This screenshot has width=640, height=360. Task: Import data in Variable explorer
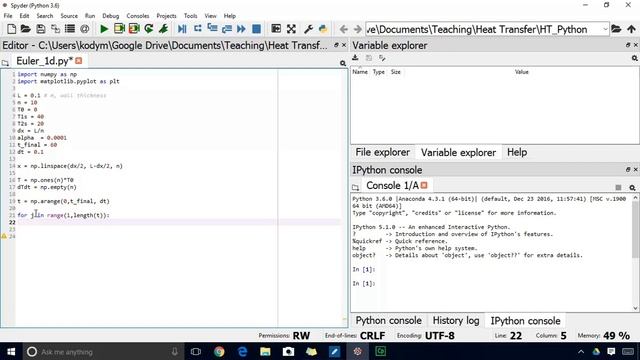tap(356, 58)
